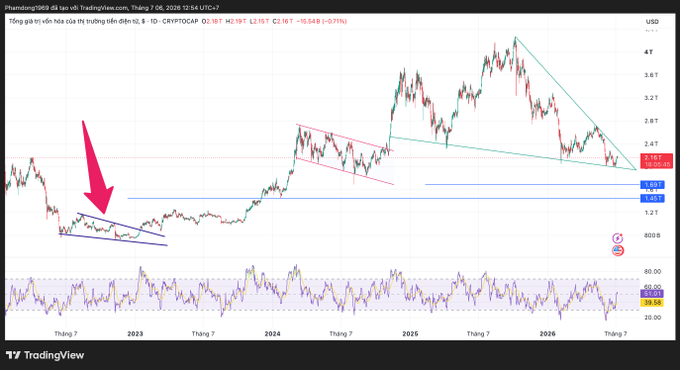The height and width of the screenshot is (370, 680).
Task: Click the 80.00 RSI axis label
Action: tap(653, 272)
